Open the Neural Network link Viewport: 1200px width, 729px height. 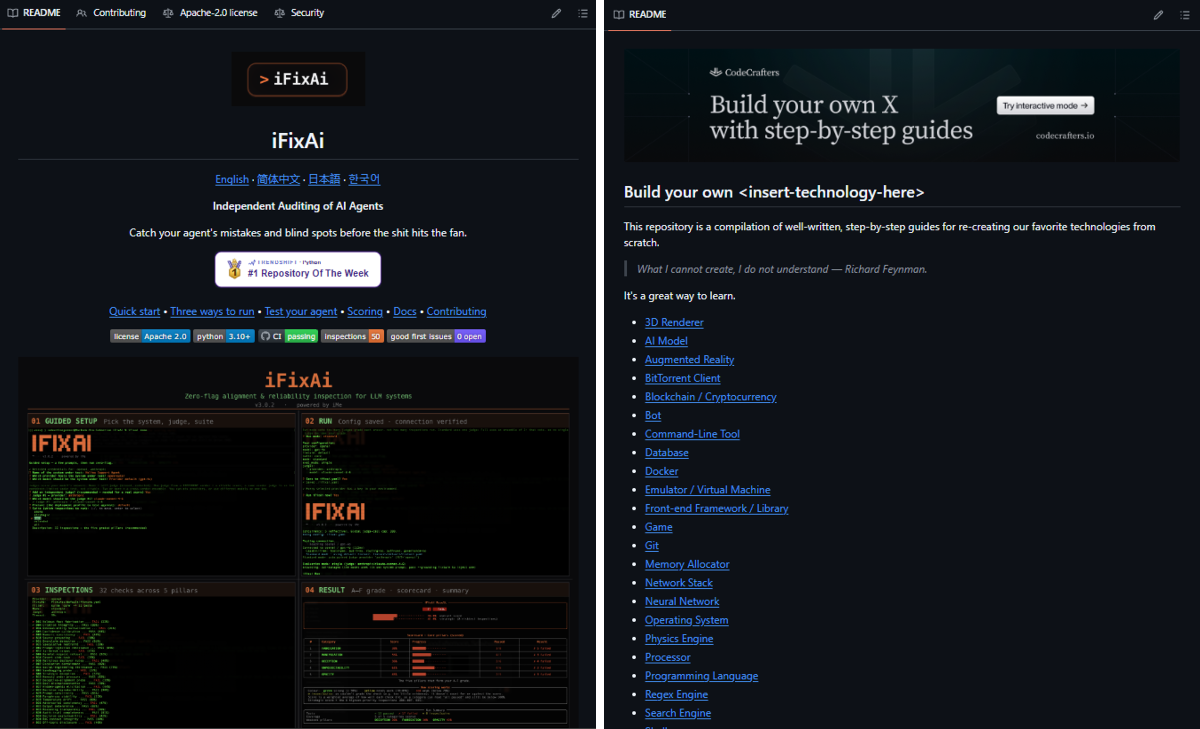[x=682, y=601]
